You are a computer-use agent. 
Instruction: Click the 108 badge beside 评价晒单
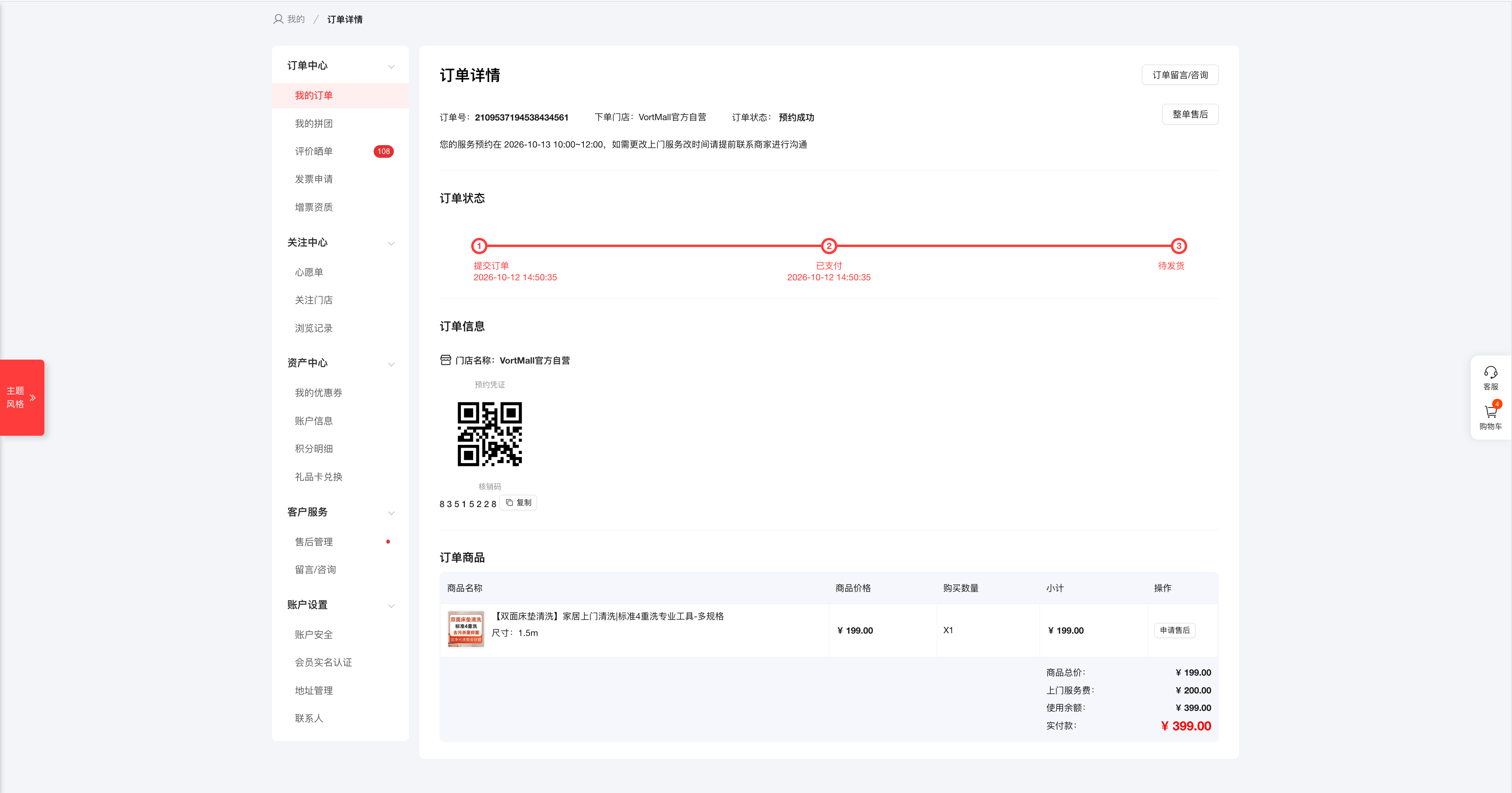383,151
